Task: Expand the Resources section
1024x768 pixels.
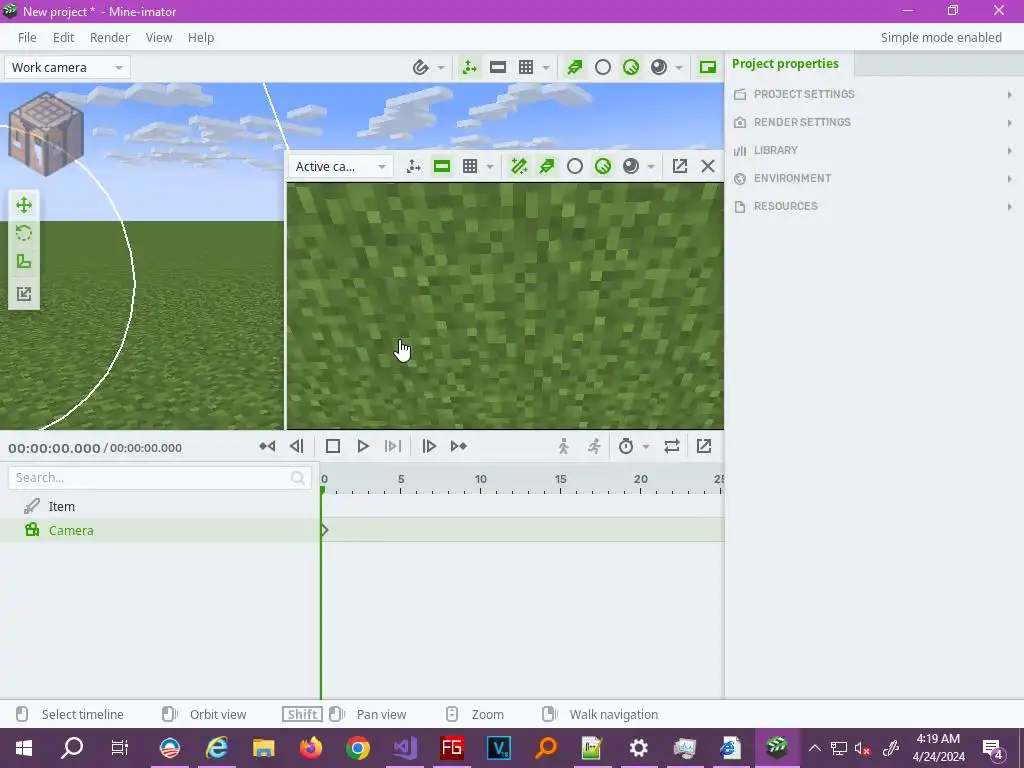Action: point(874,206)
